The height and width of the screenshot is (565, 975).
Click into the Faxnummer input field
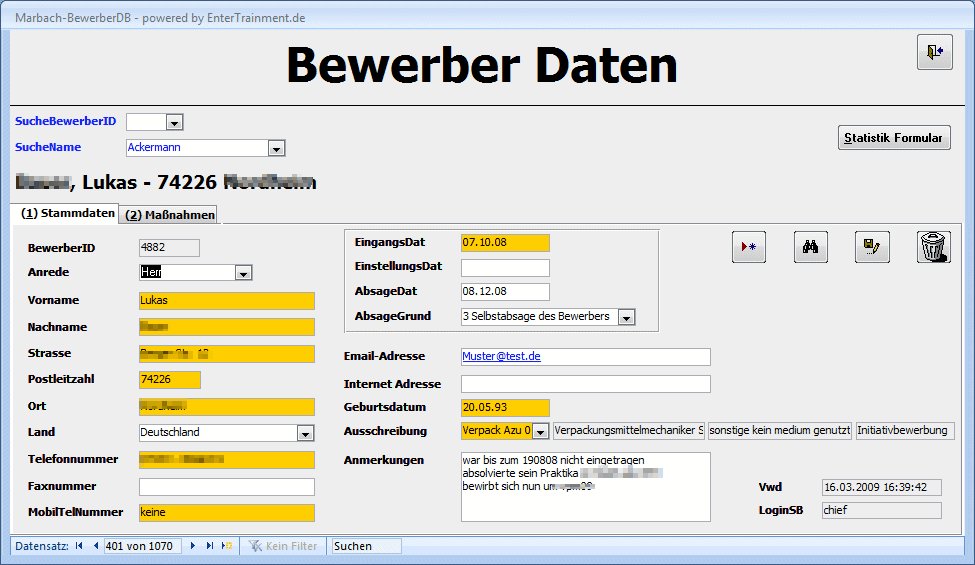tap(226, 487)
